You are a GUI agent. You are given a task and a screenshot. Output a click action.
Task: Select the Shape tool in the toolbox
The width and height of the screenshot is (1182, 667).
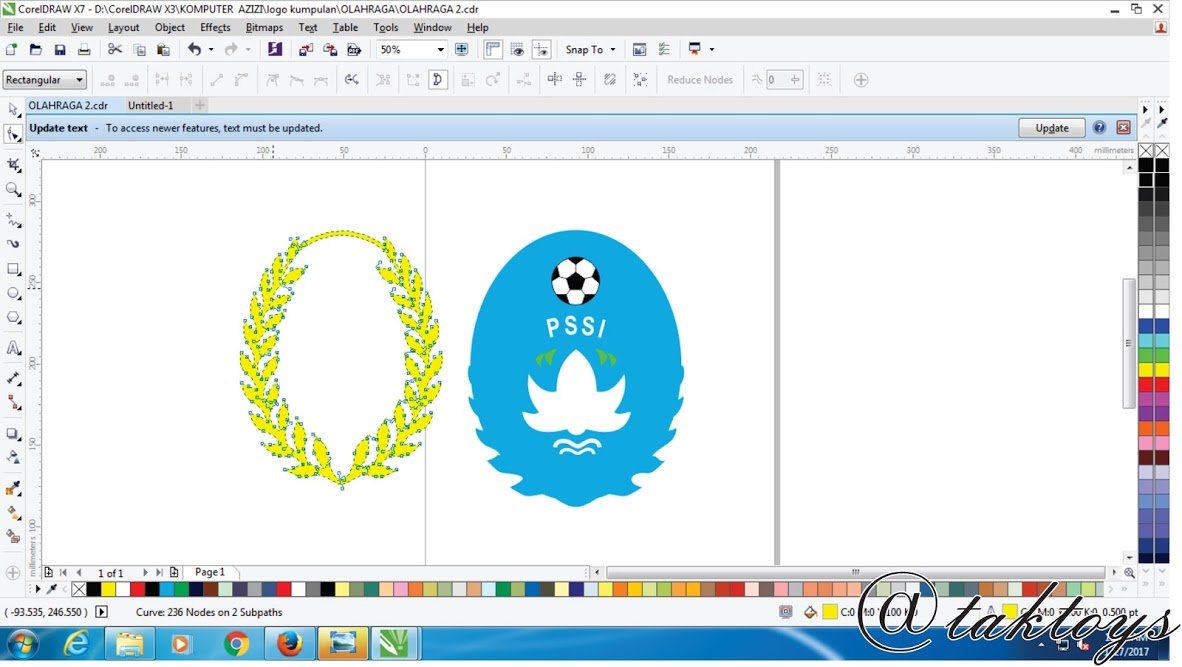(14, 134)
